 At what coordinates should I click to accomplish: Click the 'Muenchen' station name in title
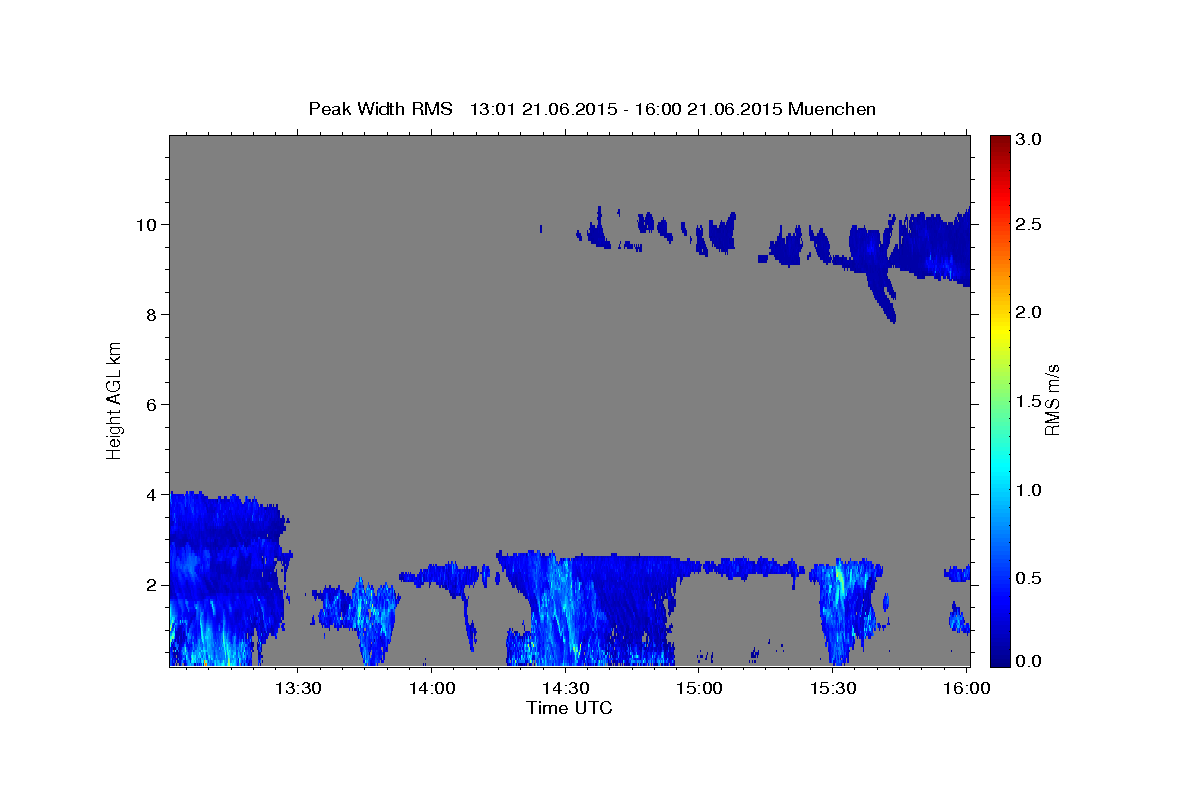point(832,109)
